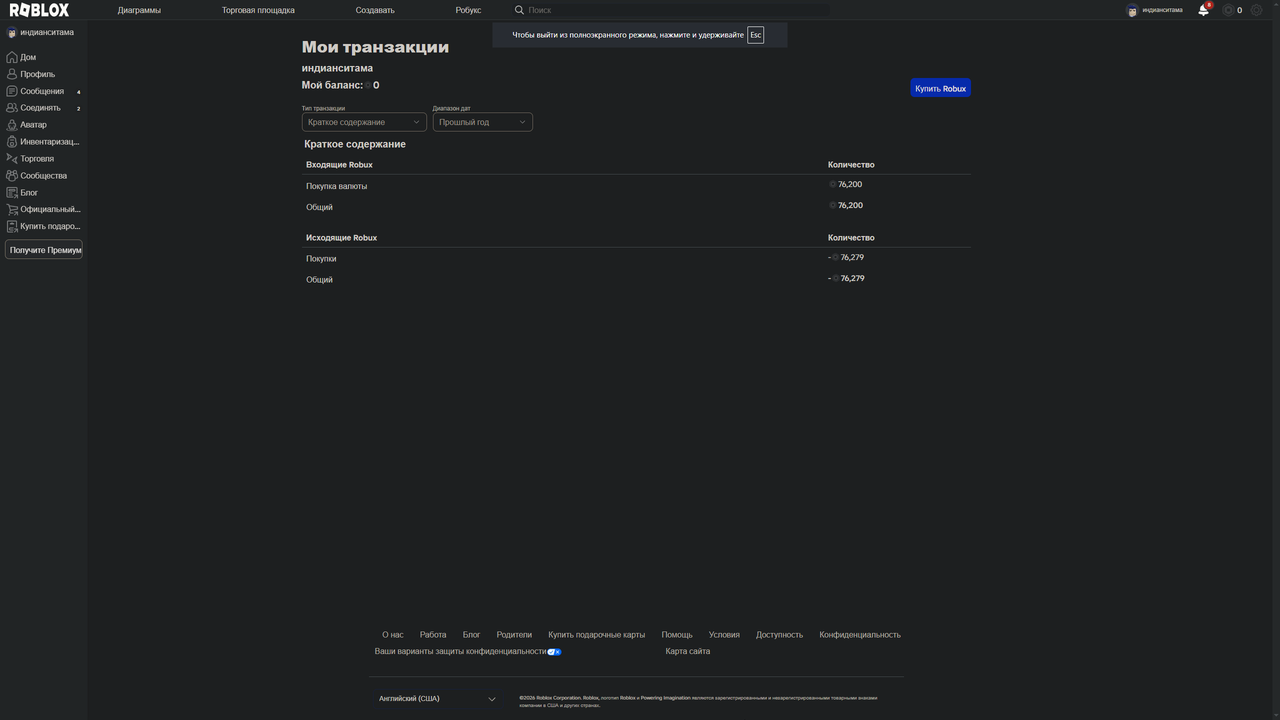This screenshot has width=1280, height=720.
Task: Click the settings gear icon in top bar
Action: tap(1256, 9)
